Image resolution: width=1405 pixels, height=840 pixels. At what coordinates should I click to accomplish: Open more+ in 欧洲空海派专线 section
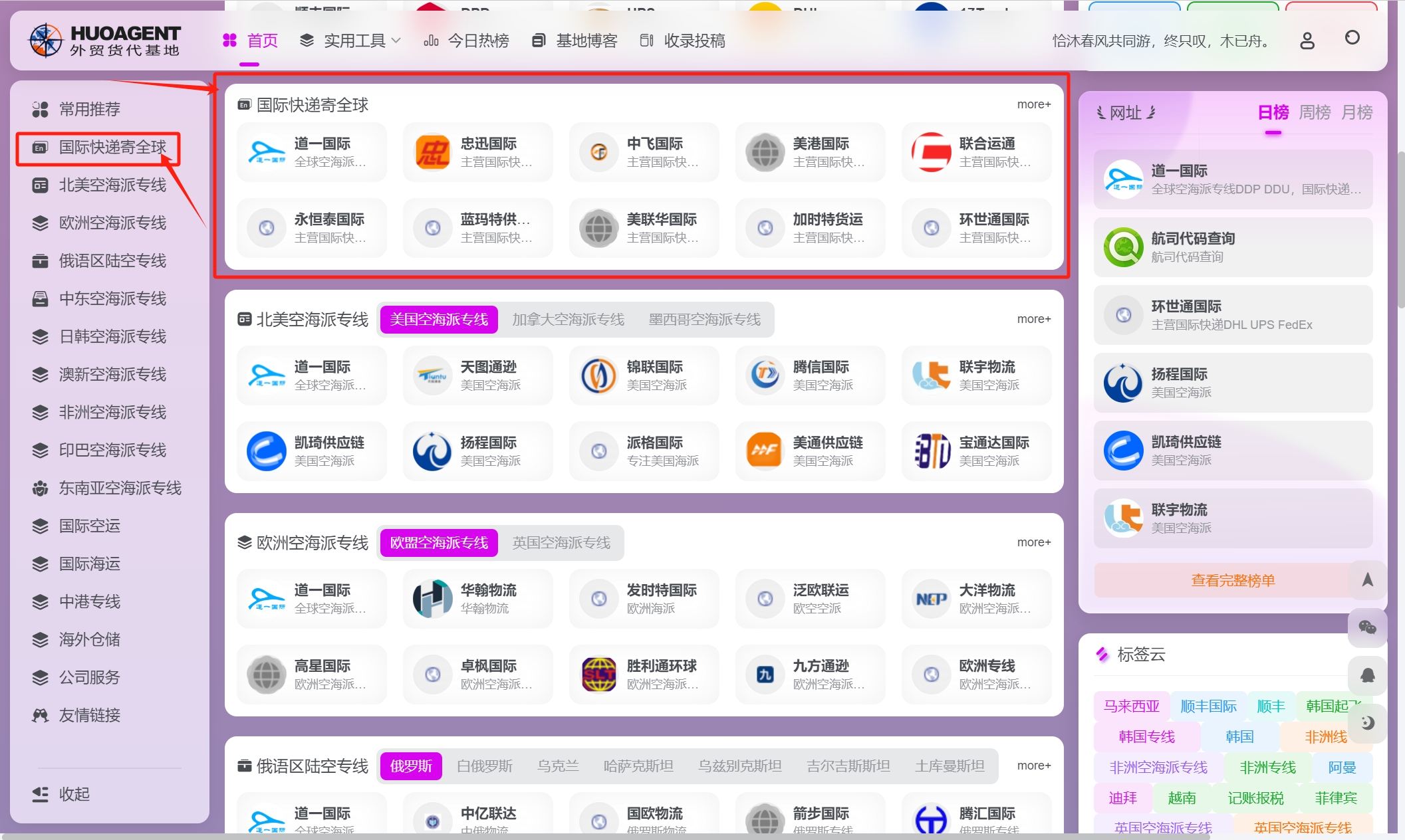[1034, 542]
